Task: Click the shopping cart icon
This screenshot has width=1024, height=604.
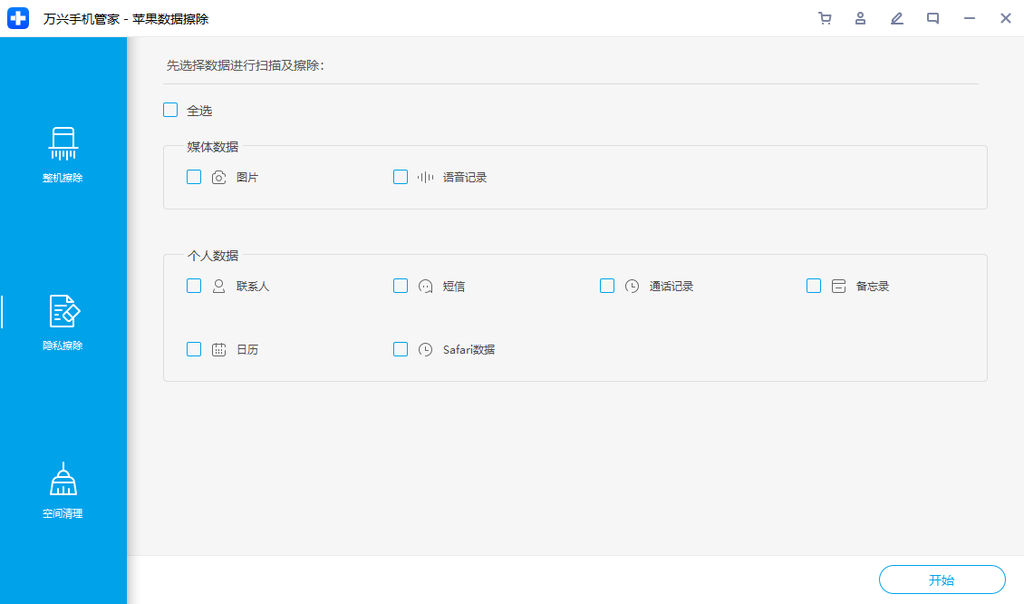Action: pos(824,18)
